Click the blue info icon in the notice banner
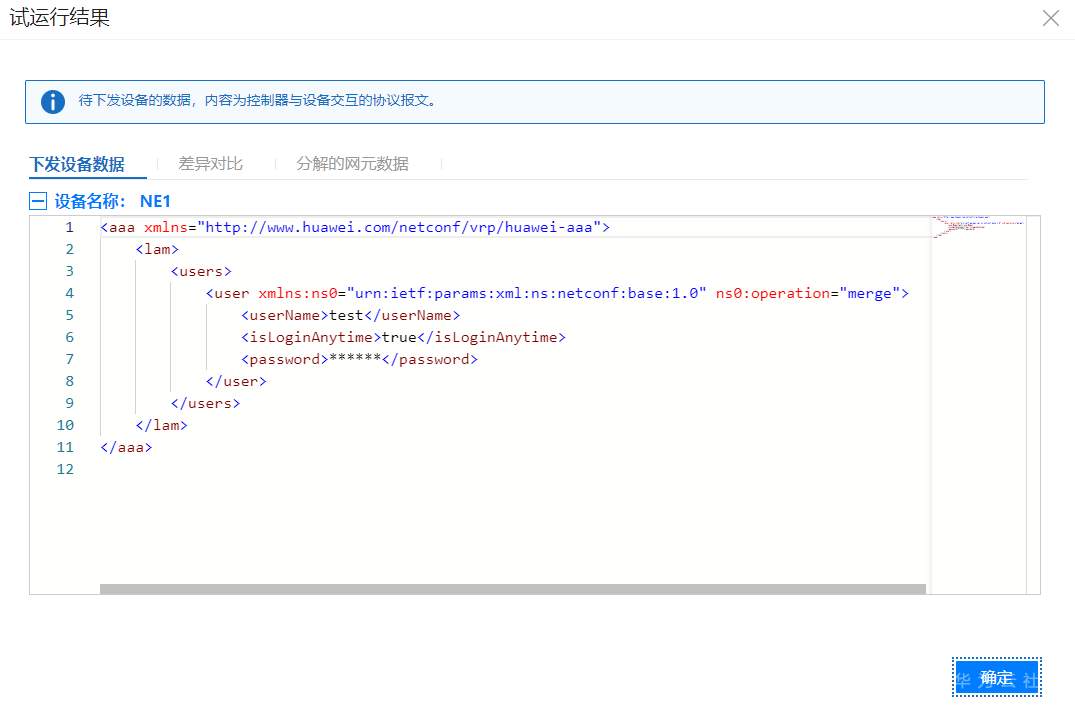This screenshot has height=706, width=1075. tap(53, 101)
